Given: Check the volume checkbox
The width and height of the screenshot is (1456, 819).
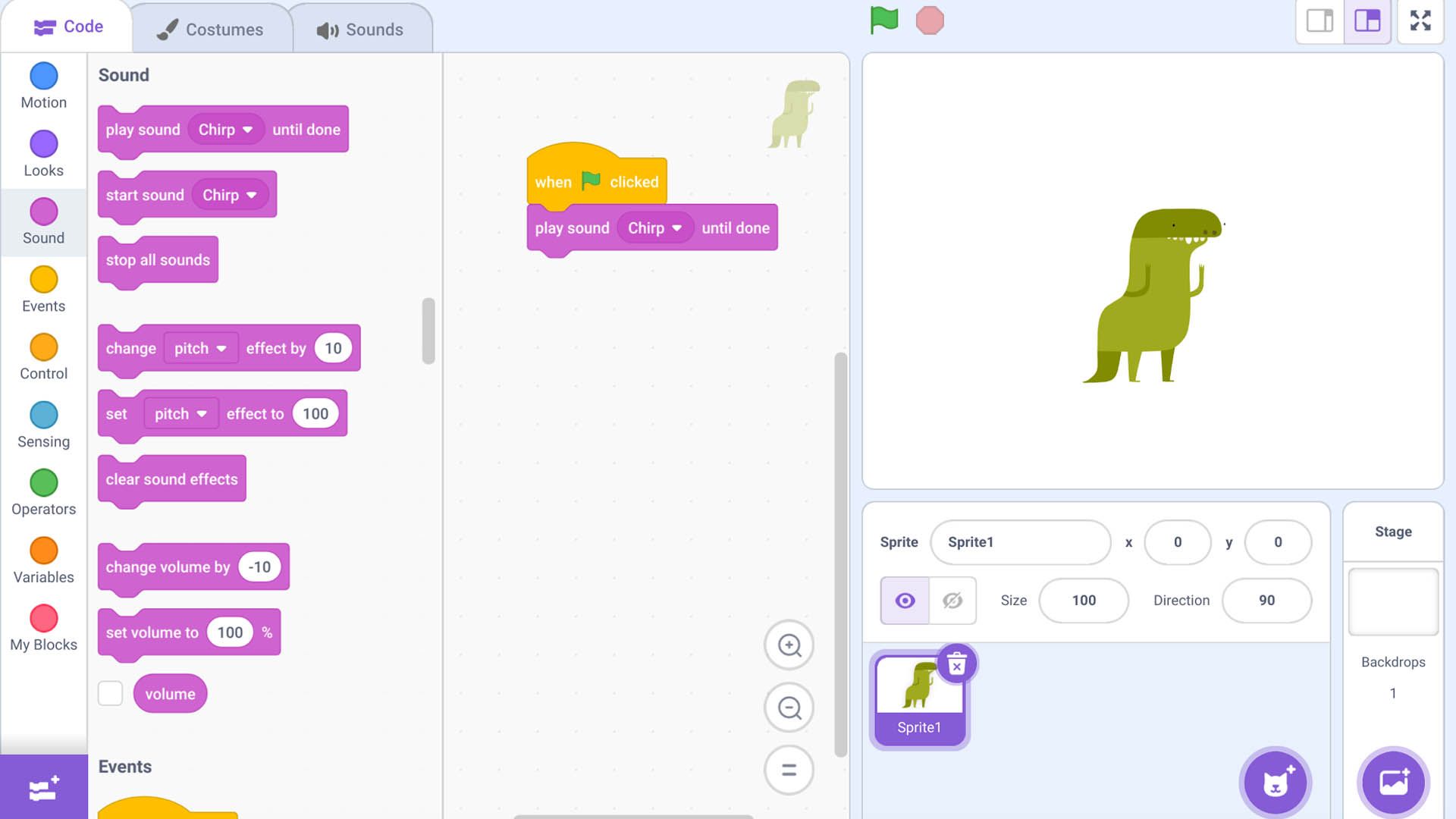Looking at the screenshot, I should 110,694.
